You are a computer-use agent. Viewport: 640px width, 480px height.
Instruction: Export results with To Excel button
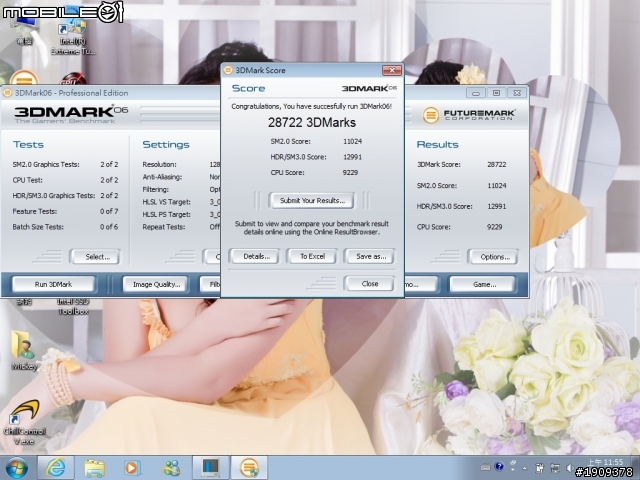[x=312, y=256]
